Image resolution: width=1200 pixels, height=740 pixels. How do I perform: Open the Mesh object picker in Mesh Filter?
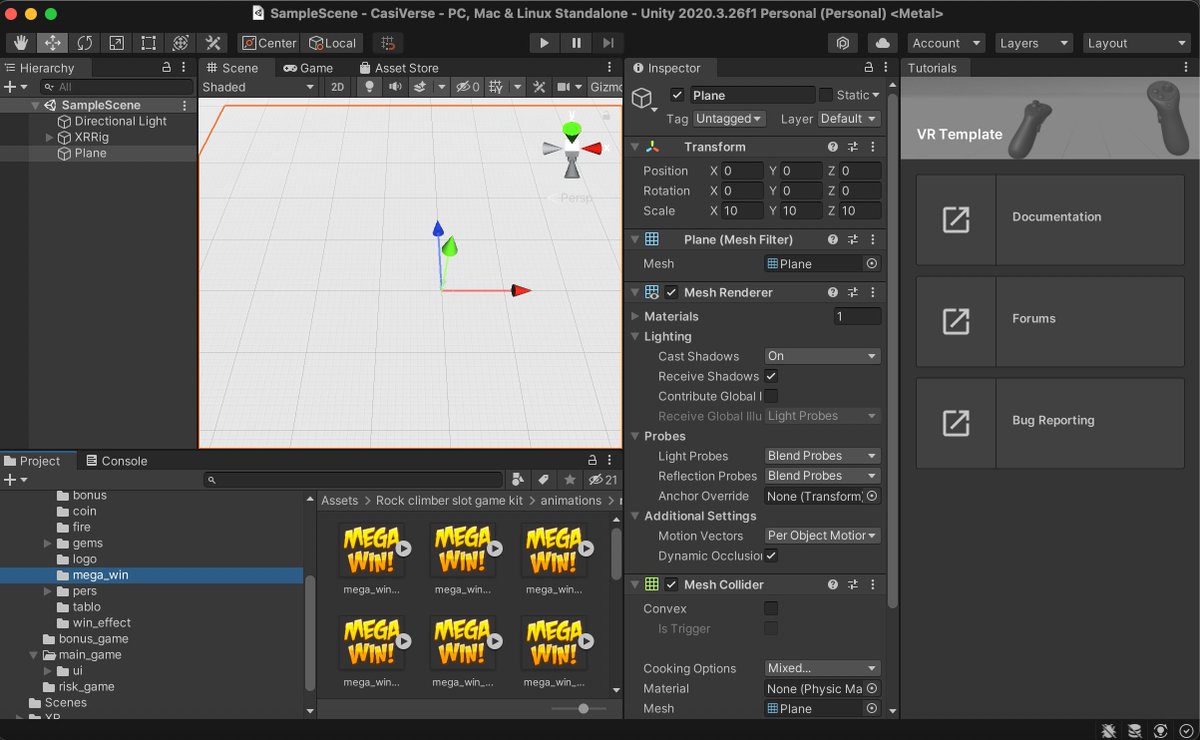click(872, 264)
